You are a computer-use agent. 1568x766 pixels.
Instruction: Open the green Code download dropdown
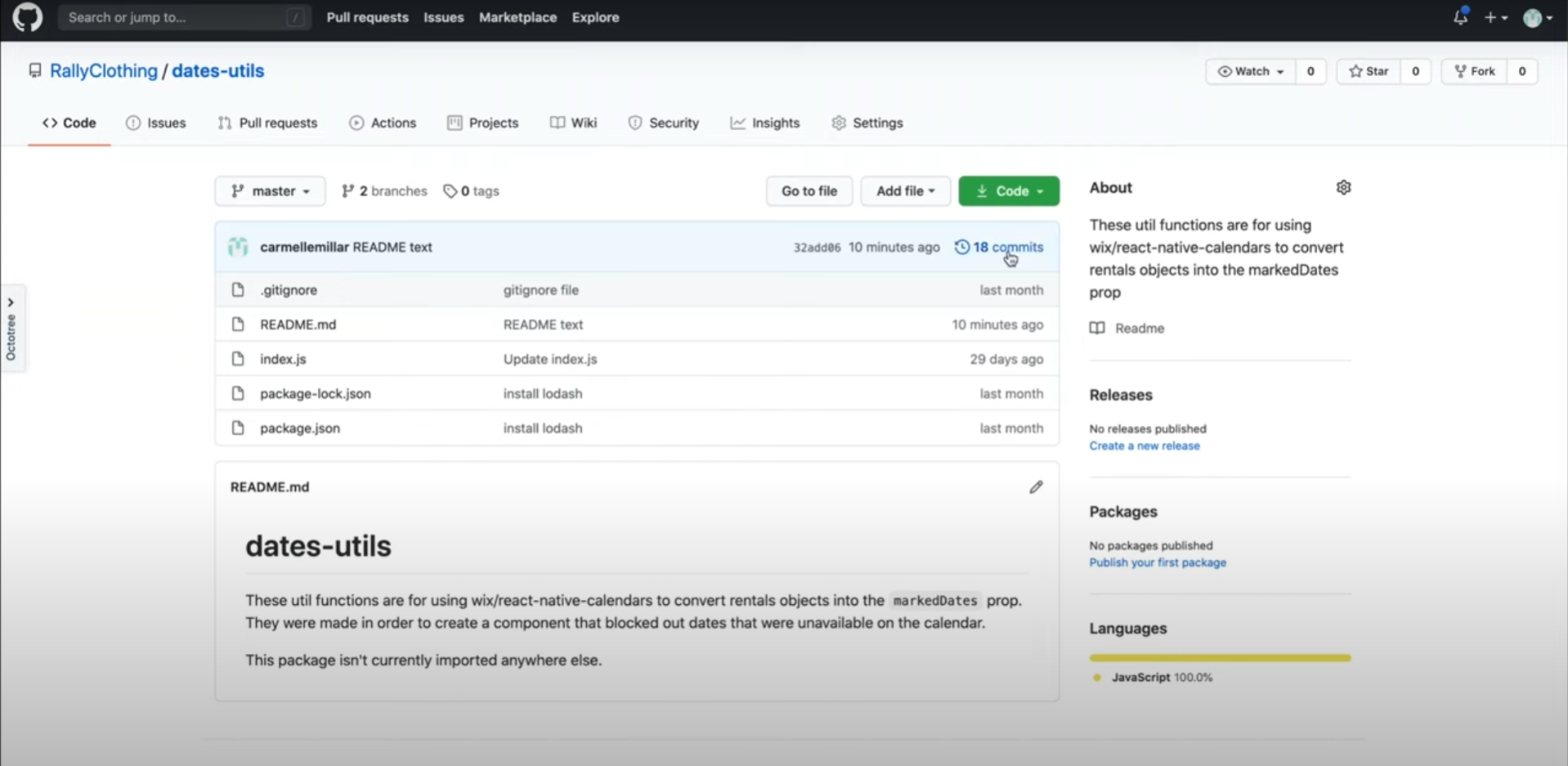(x=1009, y=191)
